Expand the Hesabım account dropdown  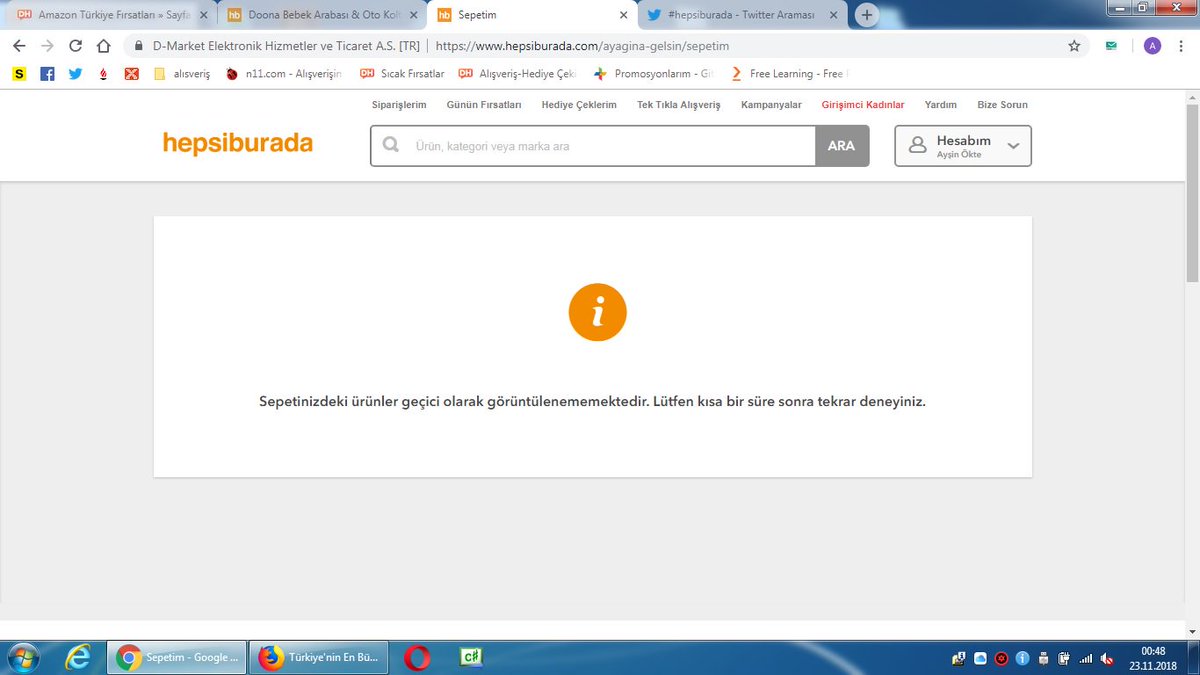[963, 146]
